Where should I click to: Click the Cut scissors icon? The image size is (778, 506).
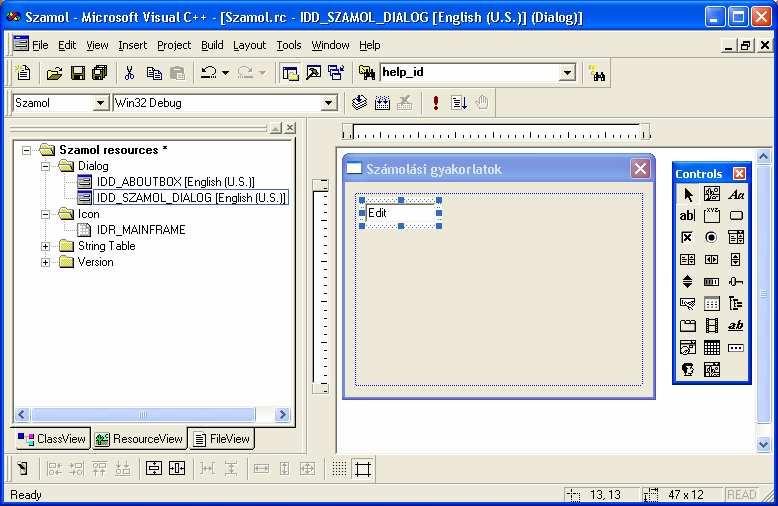point(130,73)
